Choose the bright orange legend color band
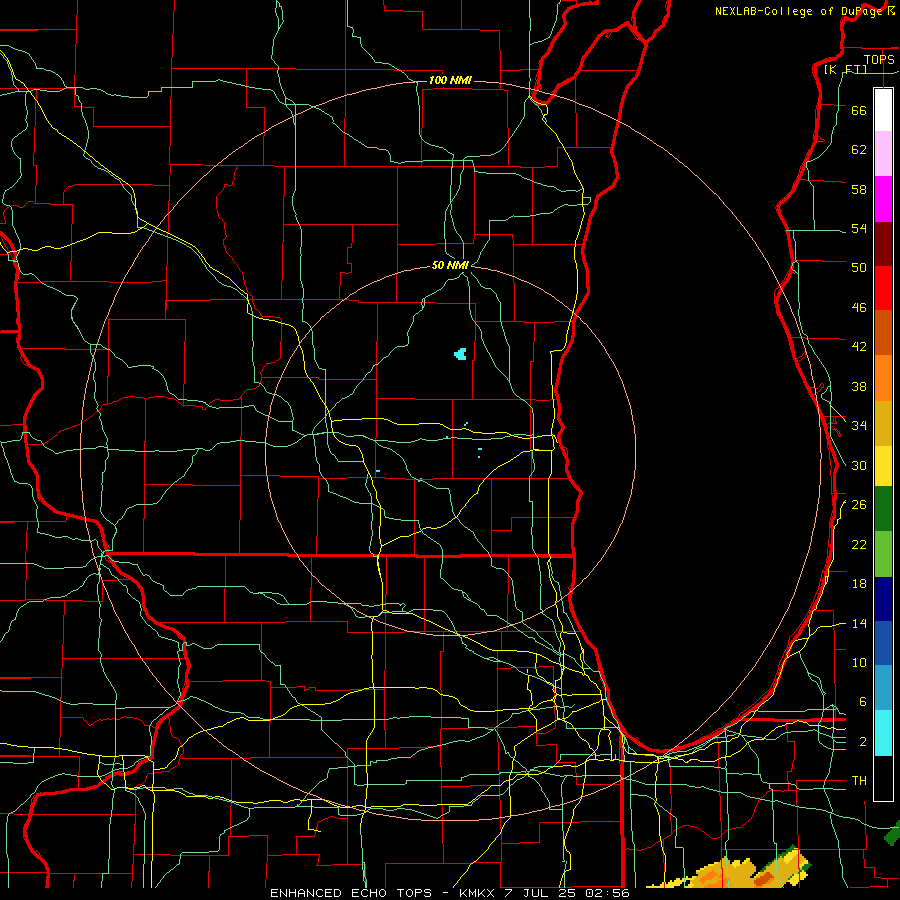 (883, 378)
